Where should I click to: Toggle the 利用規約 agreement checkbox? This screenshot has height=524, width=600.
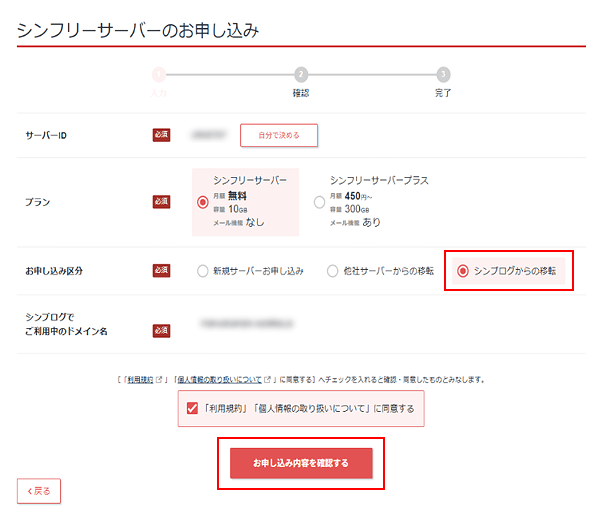tap(192, 408)
